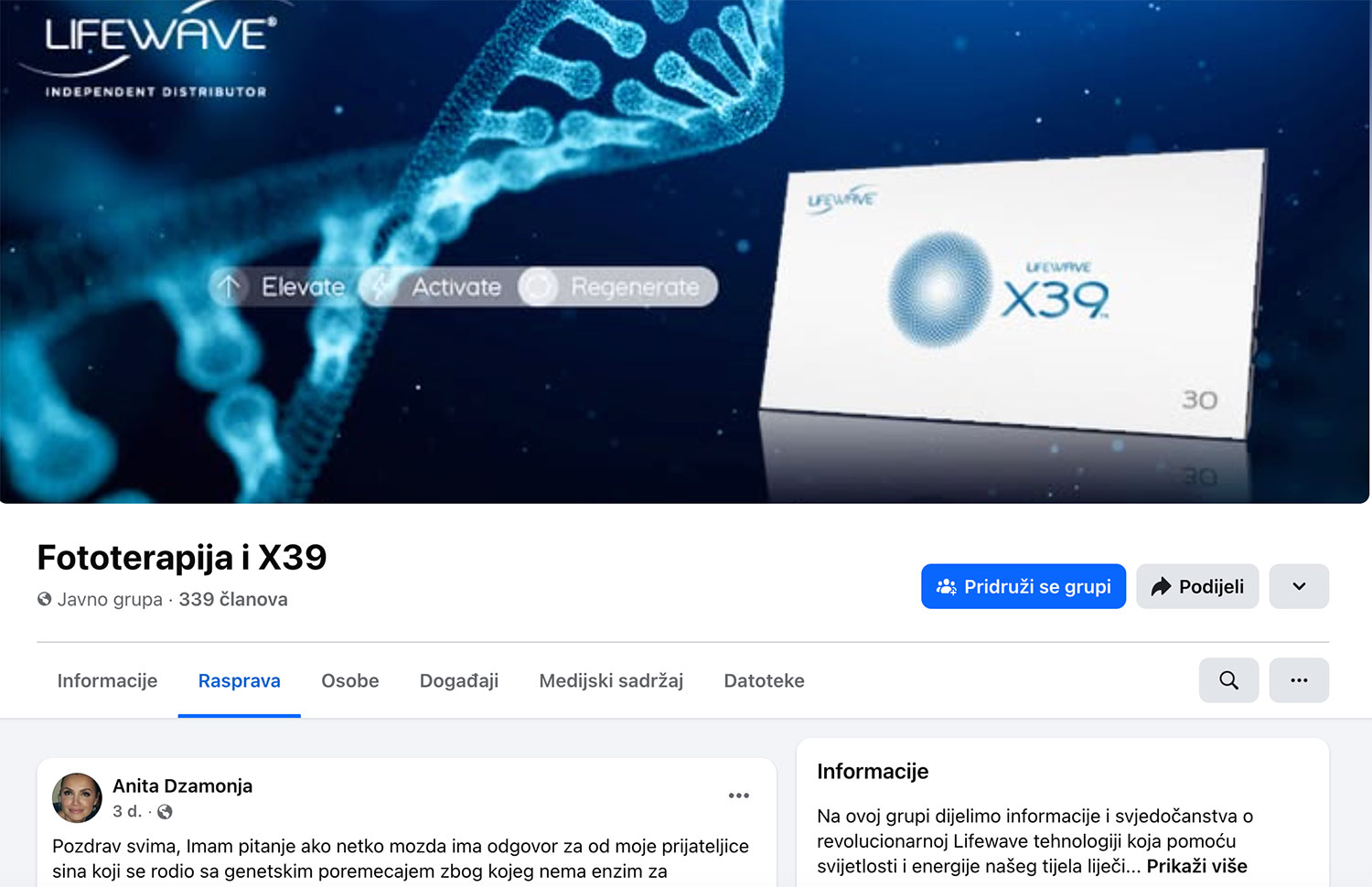Image resolution: width=1372 pixels, height=887 pixels.
Task: Open Anita Dzamonja's profile name link
Action: [x=182, y=786]
